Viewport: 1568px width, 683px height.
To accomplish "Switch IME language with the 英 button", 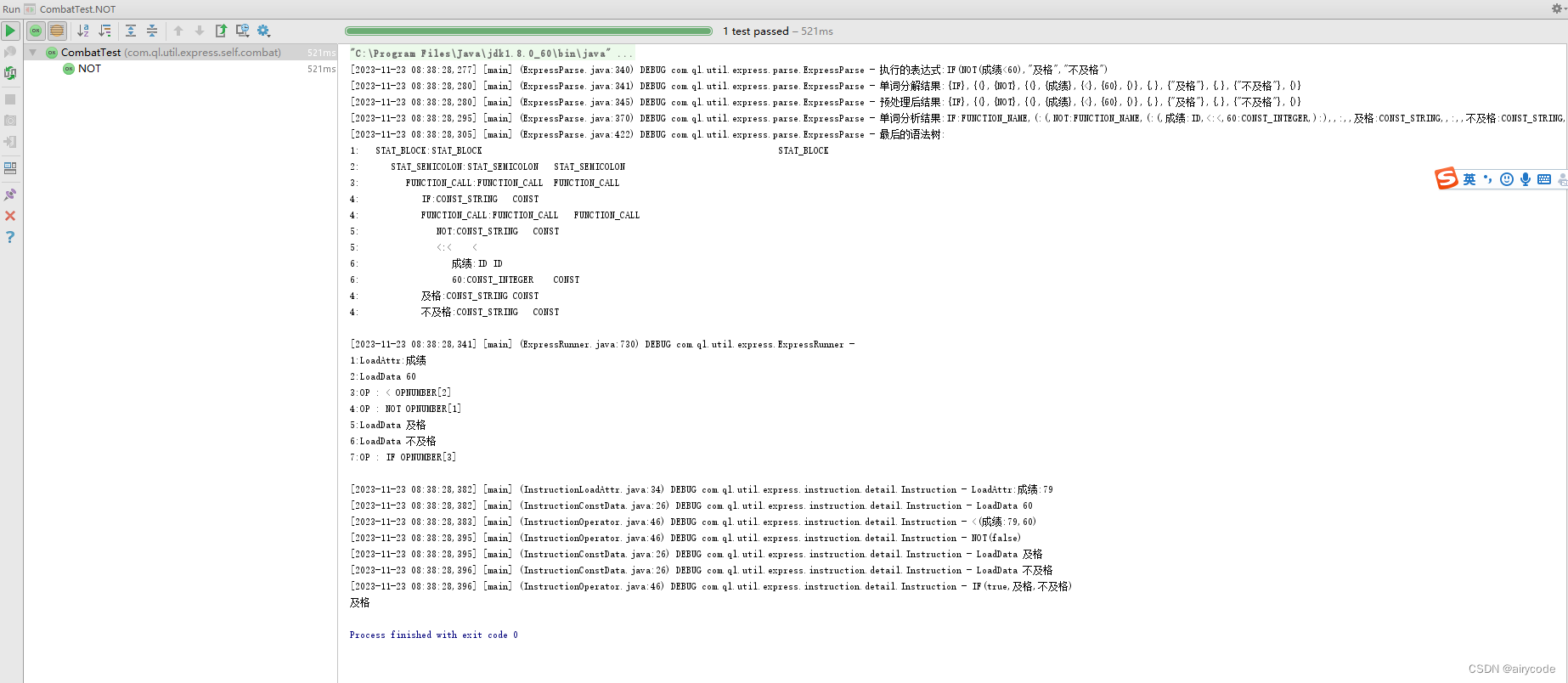I will point(1469,179).
